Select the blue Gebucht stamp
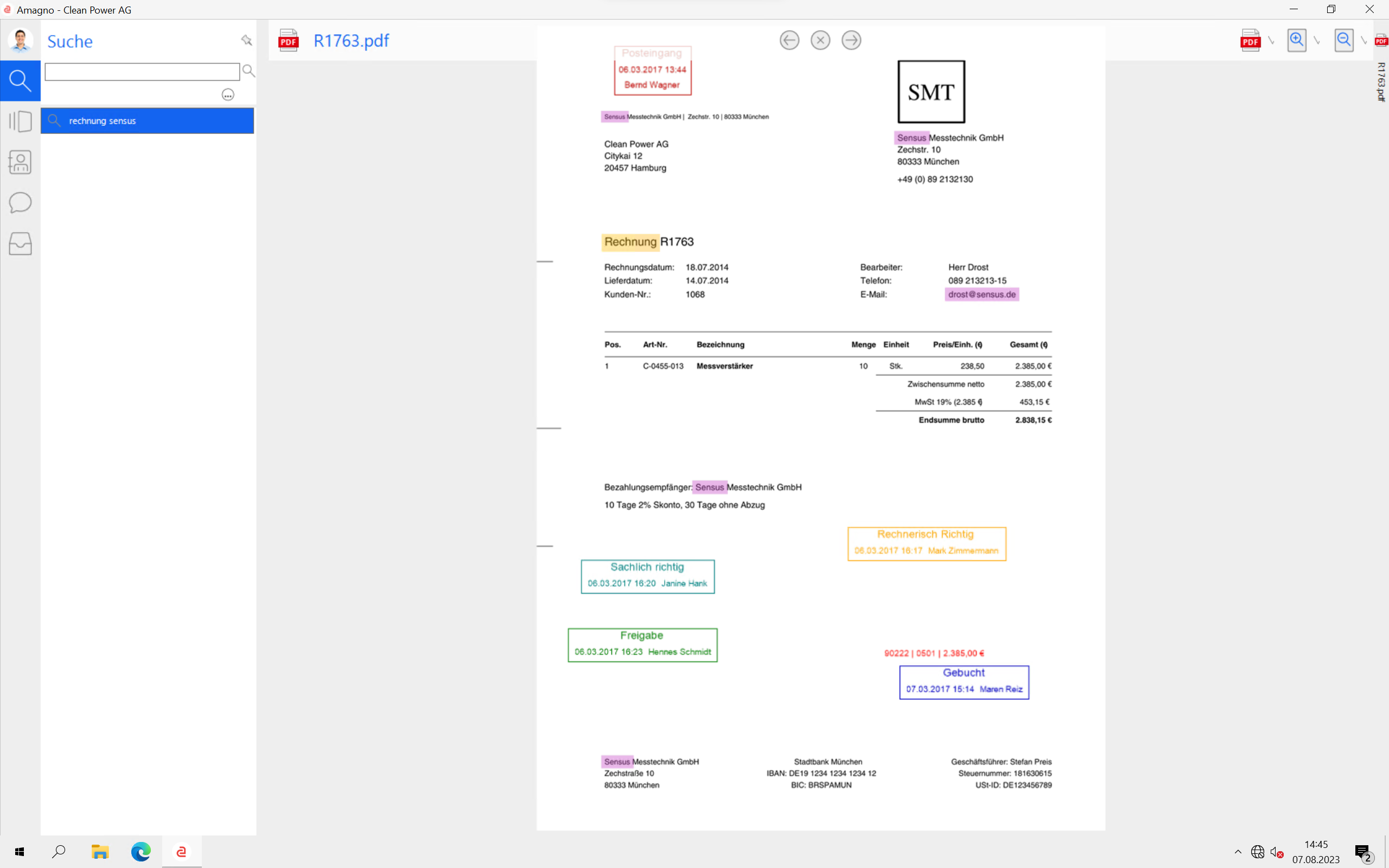Screen dimensions: 1389x868 (x=964, y=682)
